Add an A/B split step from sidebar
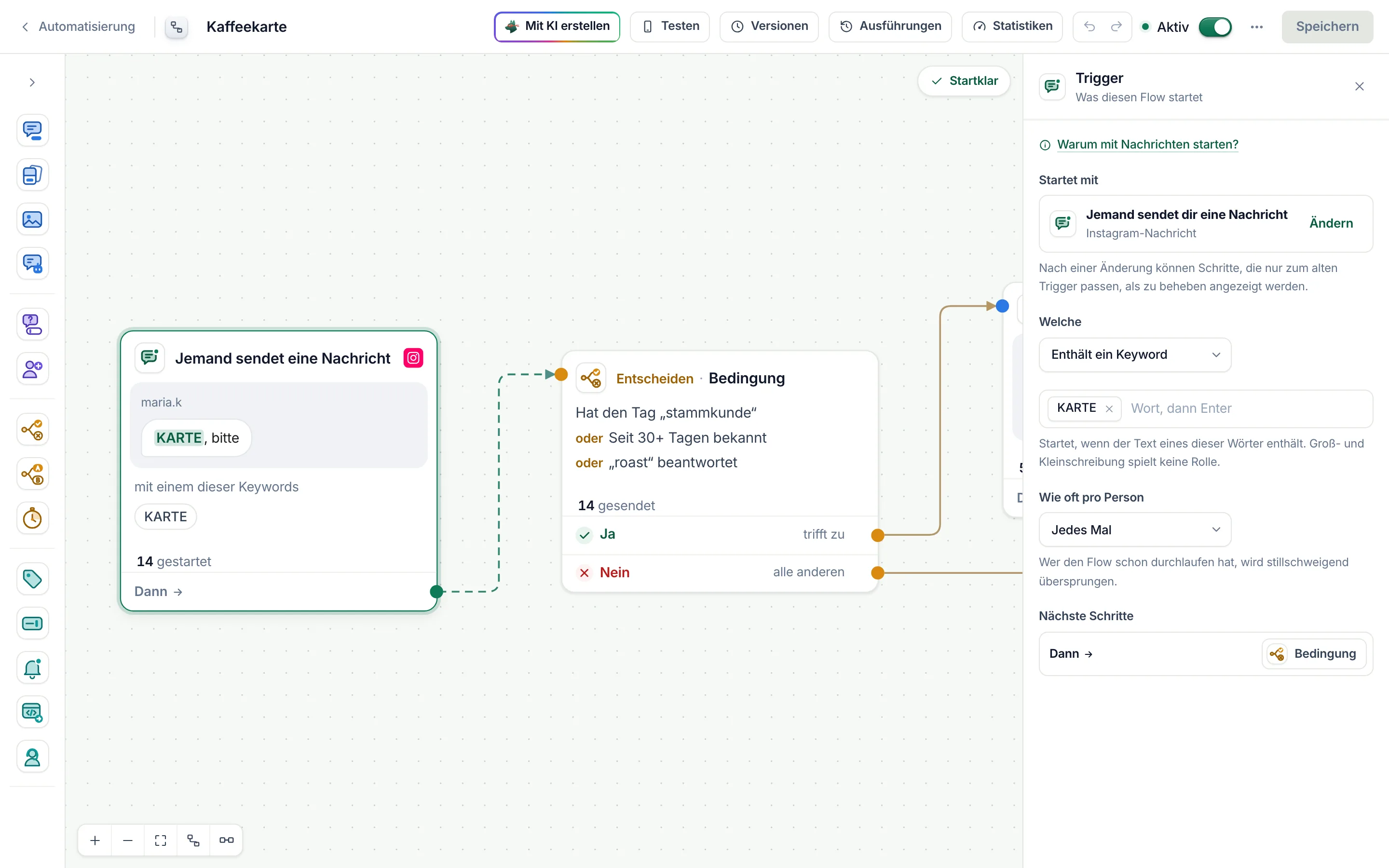The image size is (1389, 868). [x=32, y=474]
